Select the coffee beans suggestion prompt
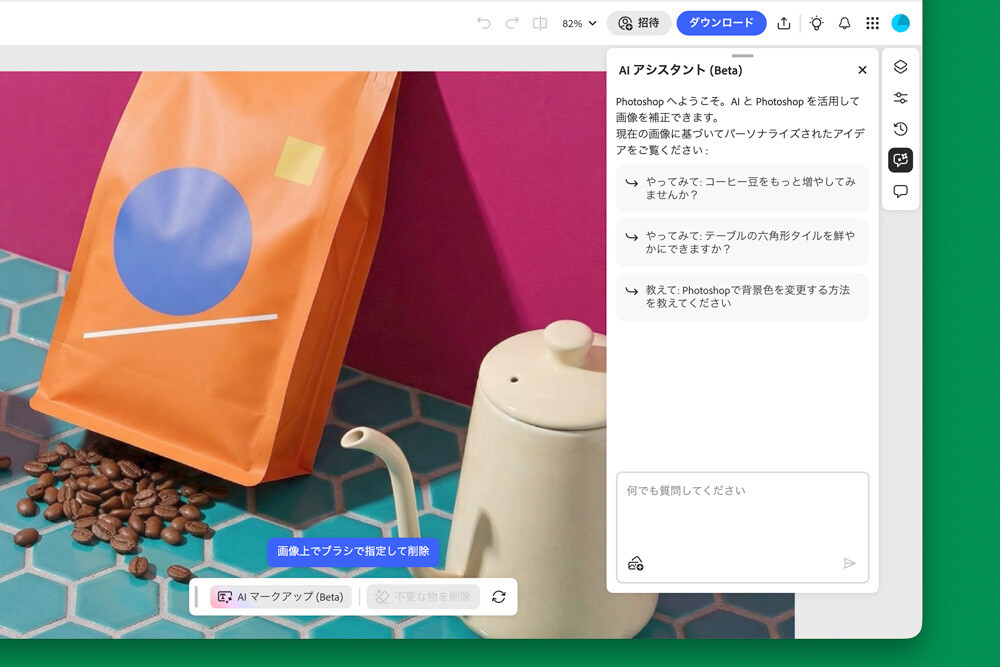This screenshot has width=1000, height=667. tap(742, 189)
